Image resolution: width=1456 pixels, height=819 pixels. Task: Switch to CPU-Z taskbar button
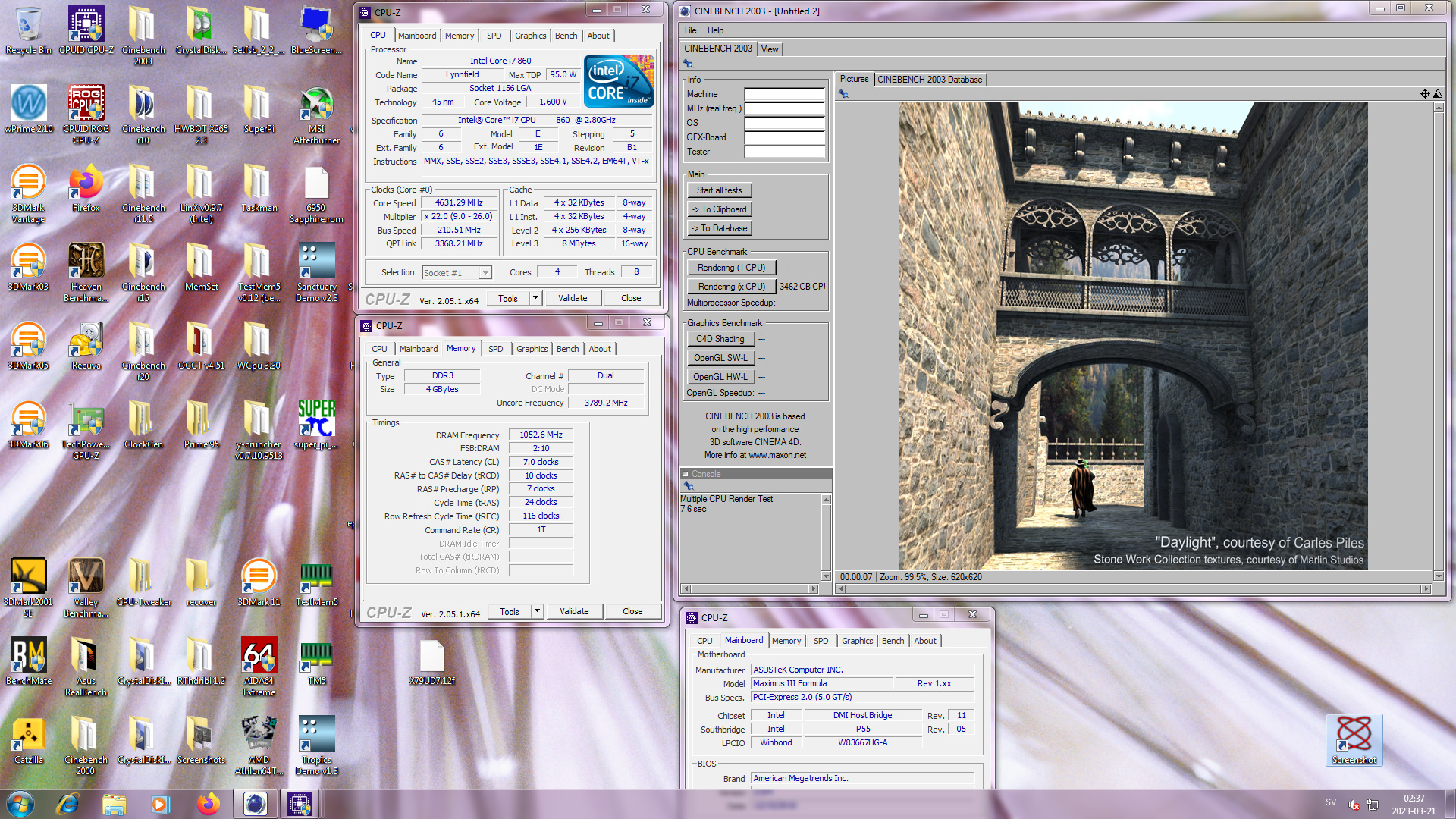pyautogui.click(x=300, y=804)
